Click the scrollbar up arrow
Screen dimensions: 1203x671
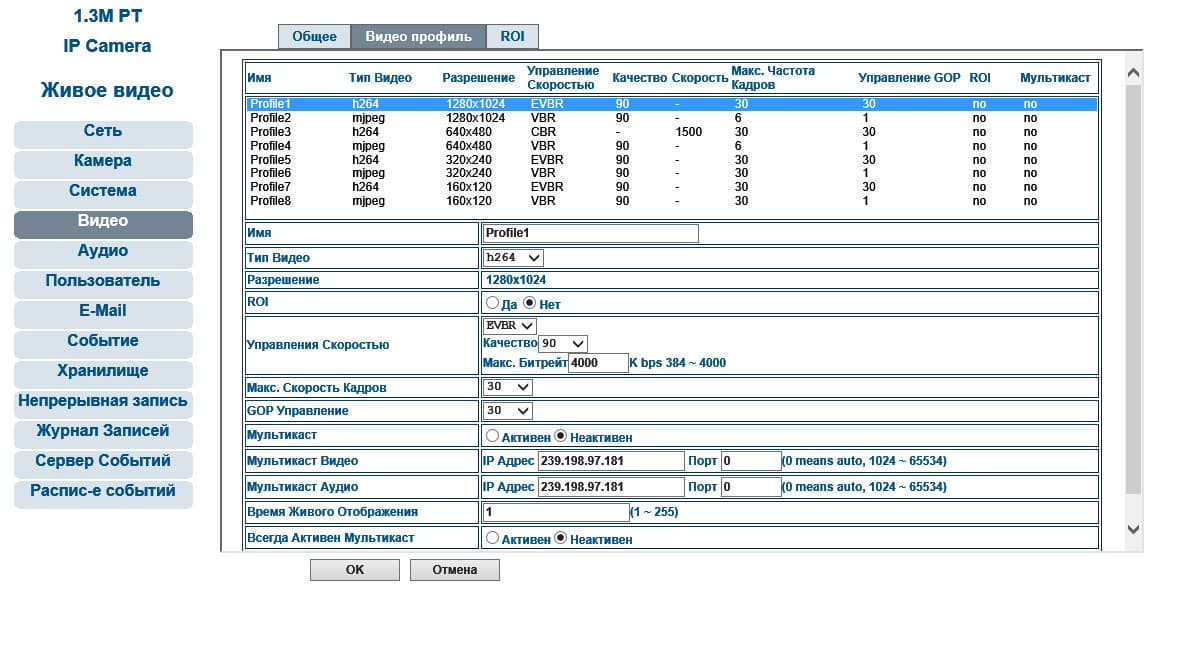click(1133, 73)
